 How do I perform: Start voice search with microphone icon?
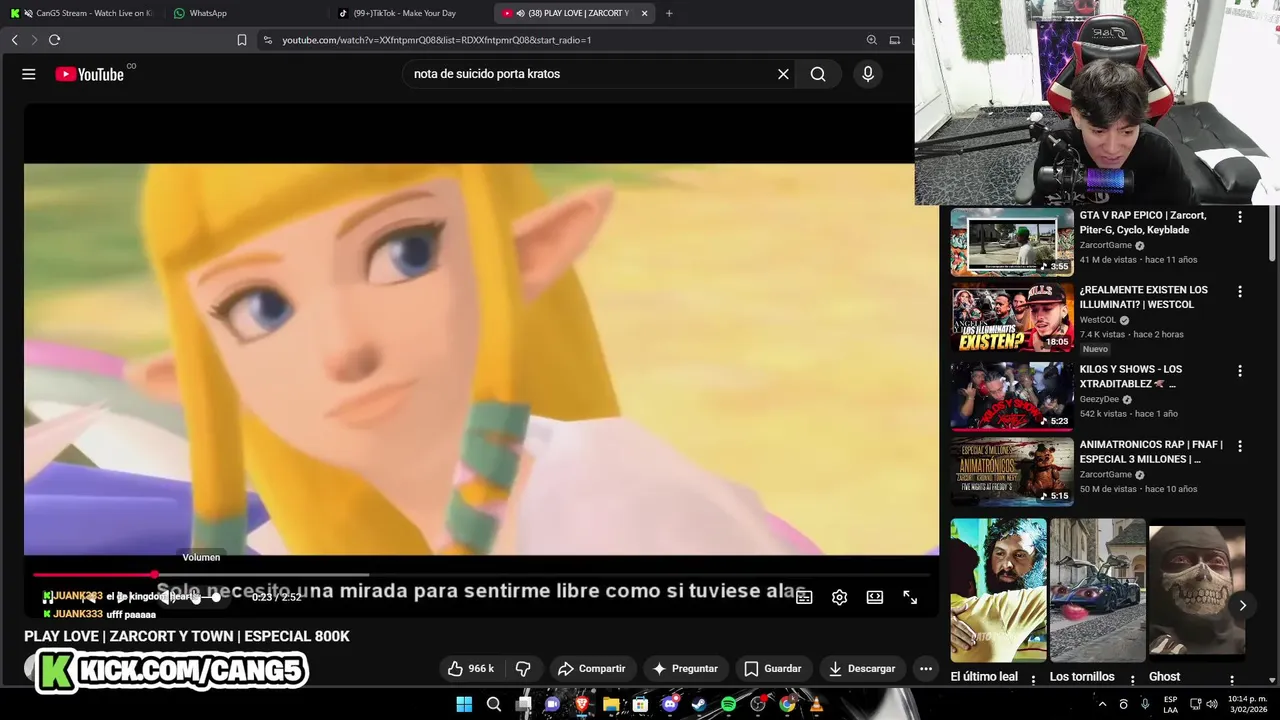coord(868,74)
